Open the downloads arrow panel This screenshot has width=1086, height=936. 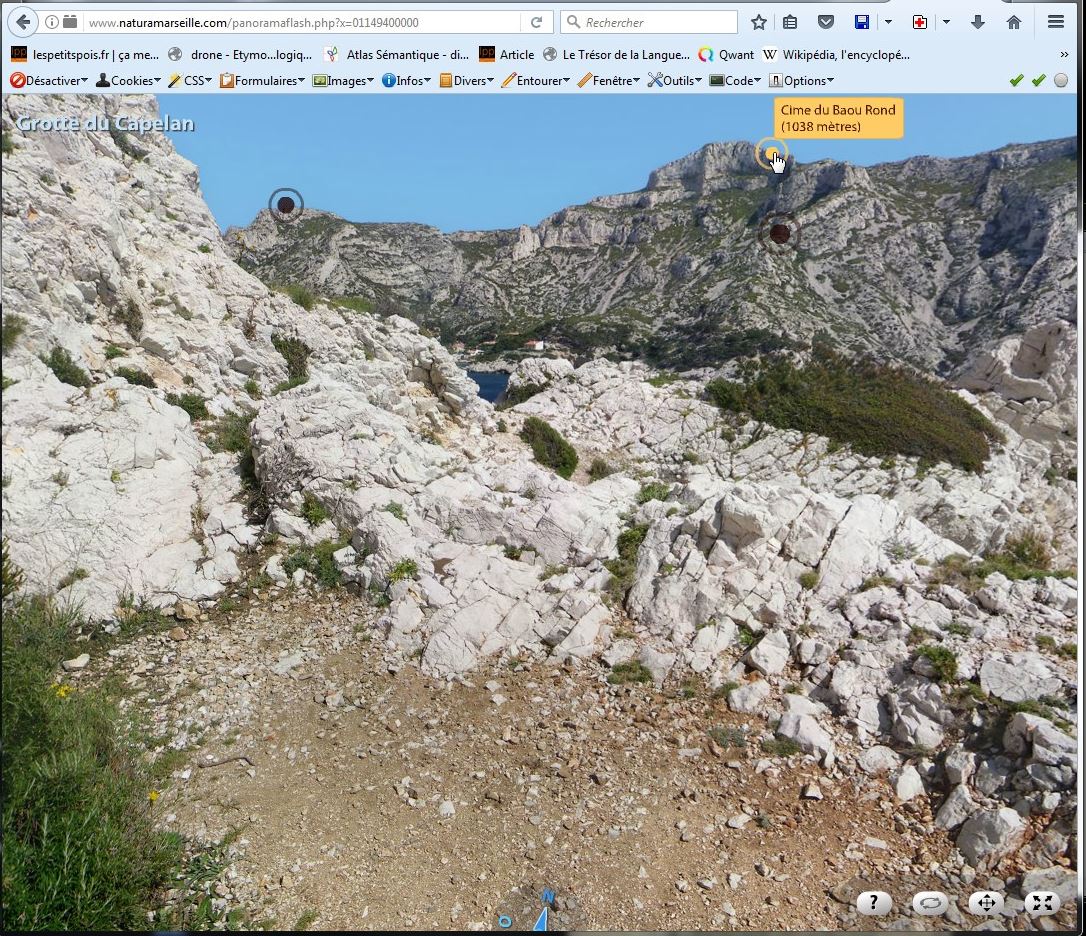(978, 22)
